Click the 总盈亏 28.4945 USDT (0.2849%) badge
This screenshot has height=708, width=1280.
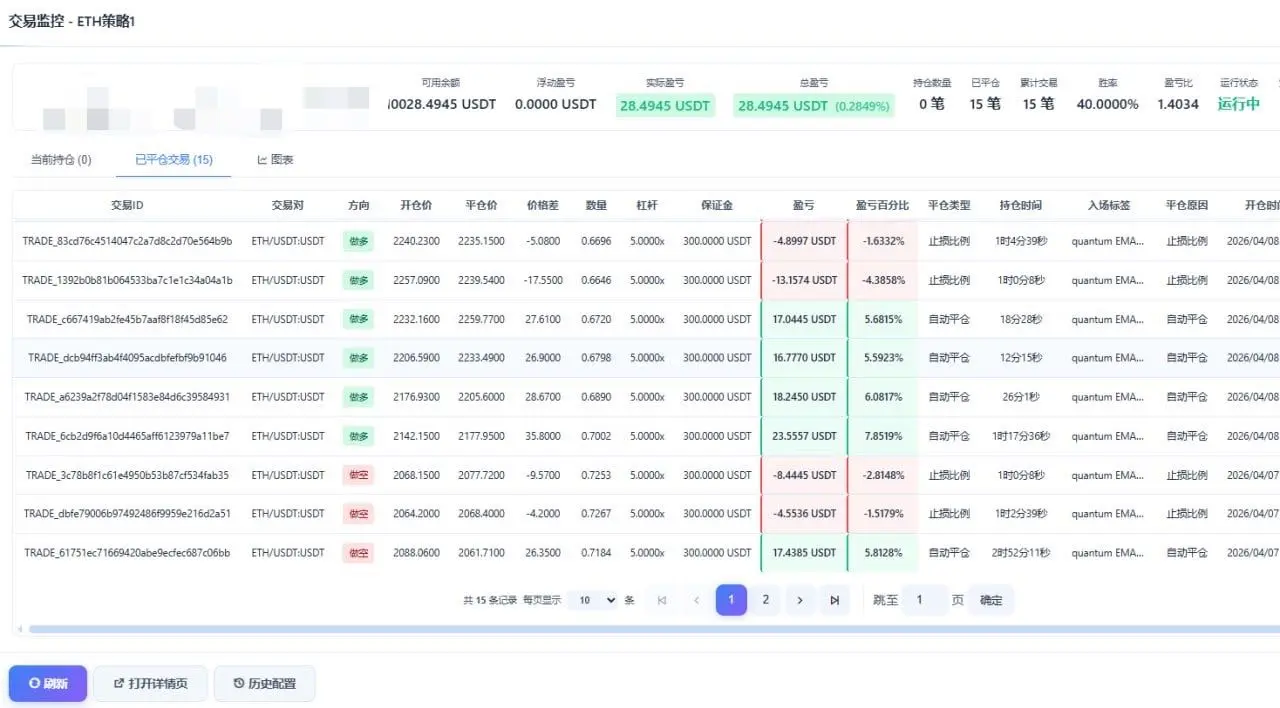pyautogui.click(x=813, y=105)
